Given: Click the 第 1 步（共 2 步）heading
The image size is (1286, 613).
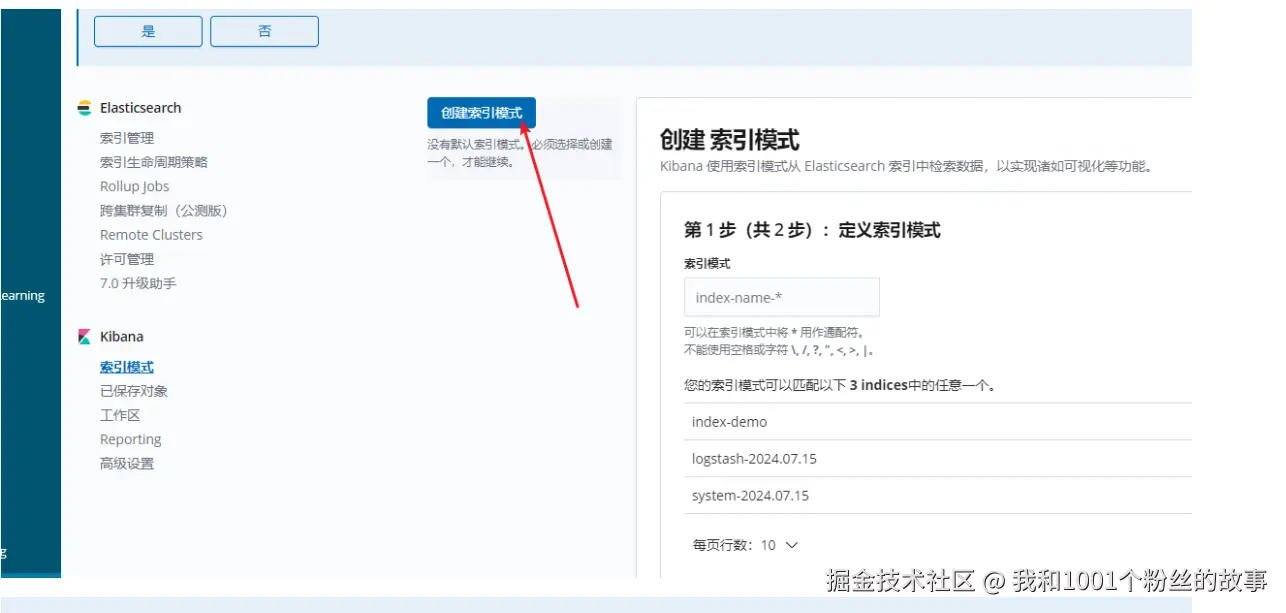Looking at the screenshot, I should [812, 230].
